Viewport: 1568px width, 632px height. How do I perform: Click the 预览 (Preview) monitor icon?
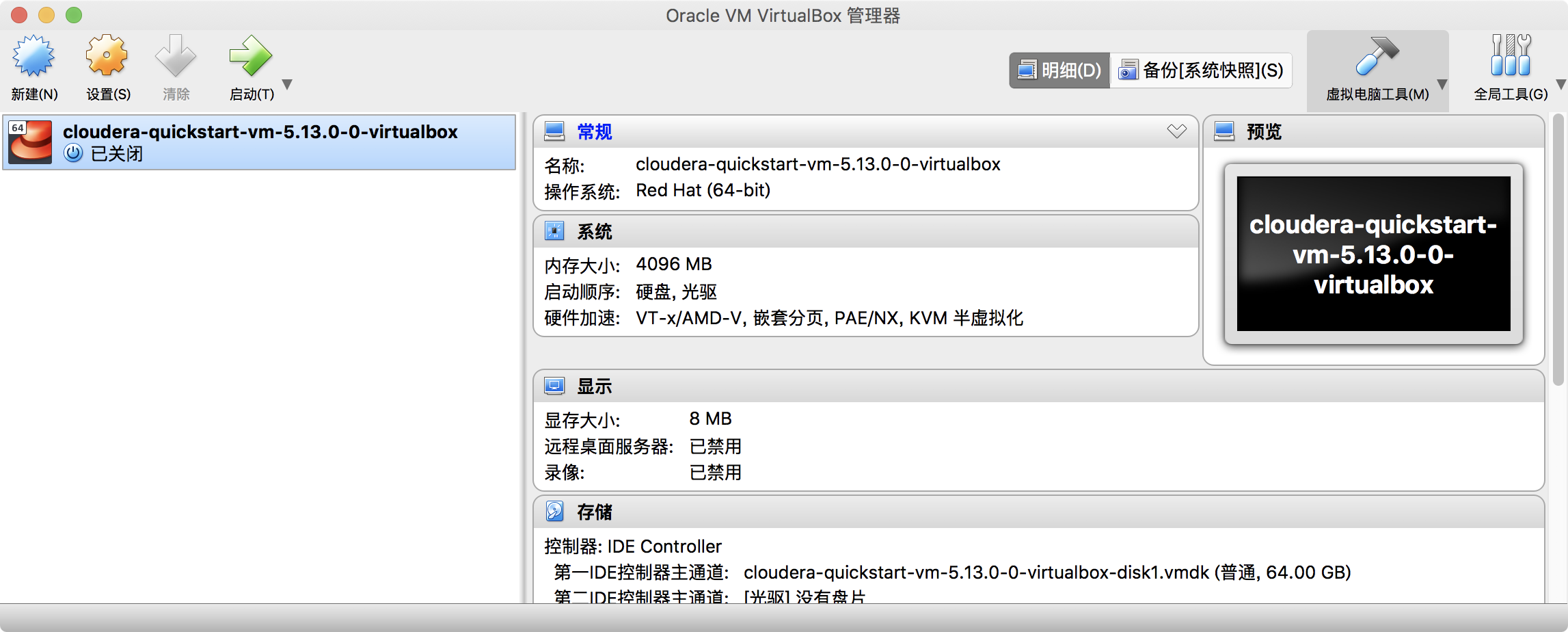tap(1224, 131)
